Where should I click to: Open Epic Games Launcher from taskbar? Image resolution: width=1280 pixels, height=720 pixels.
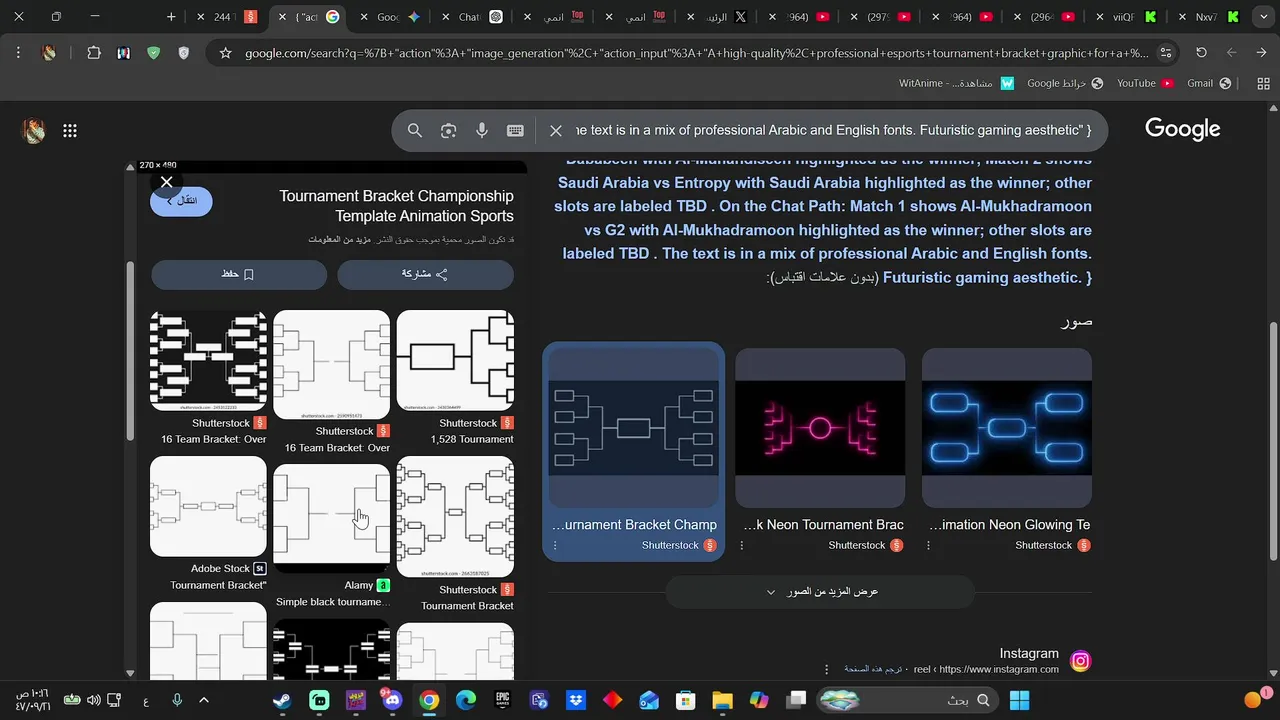coord(502,700)
